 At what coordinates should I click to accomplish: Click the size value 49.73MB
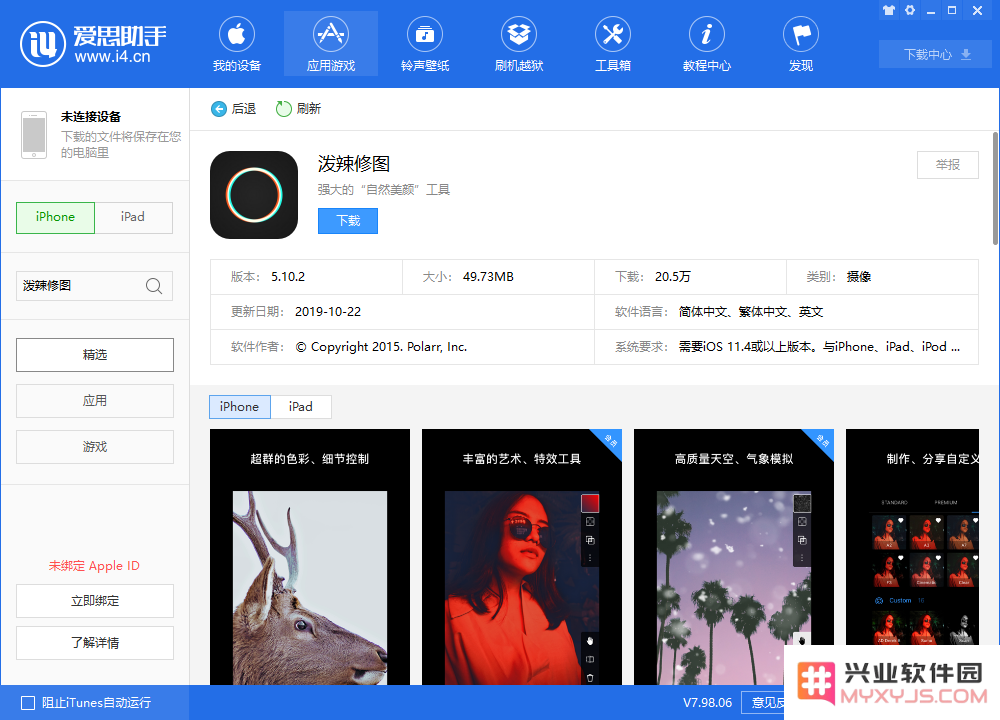[489, 277]
